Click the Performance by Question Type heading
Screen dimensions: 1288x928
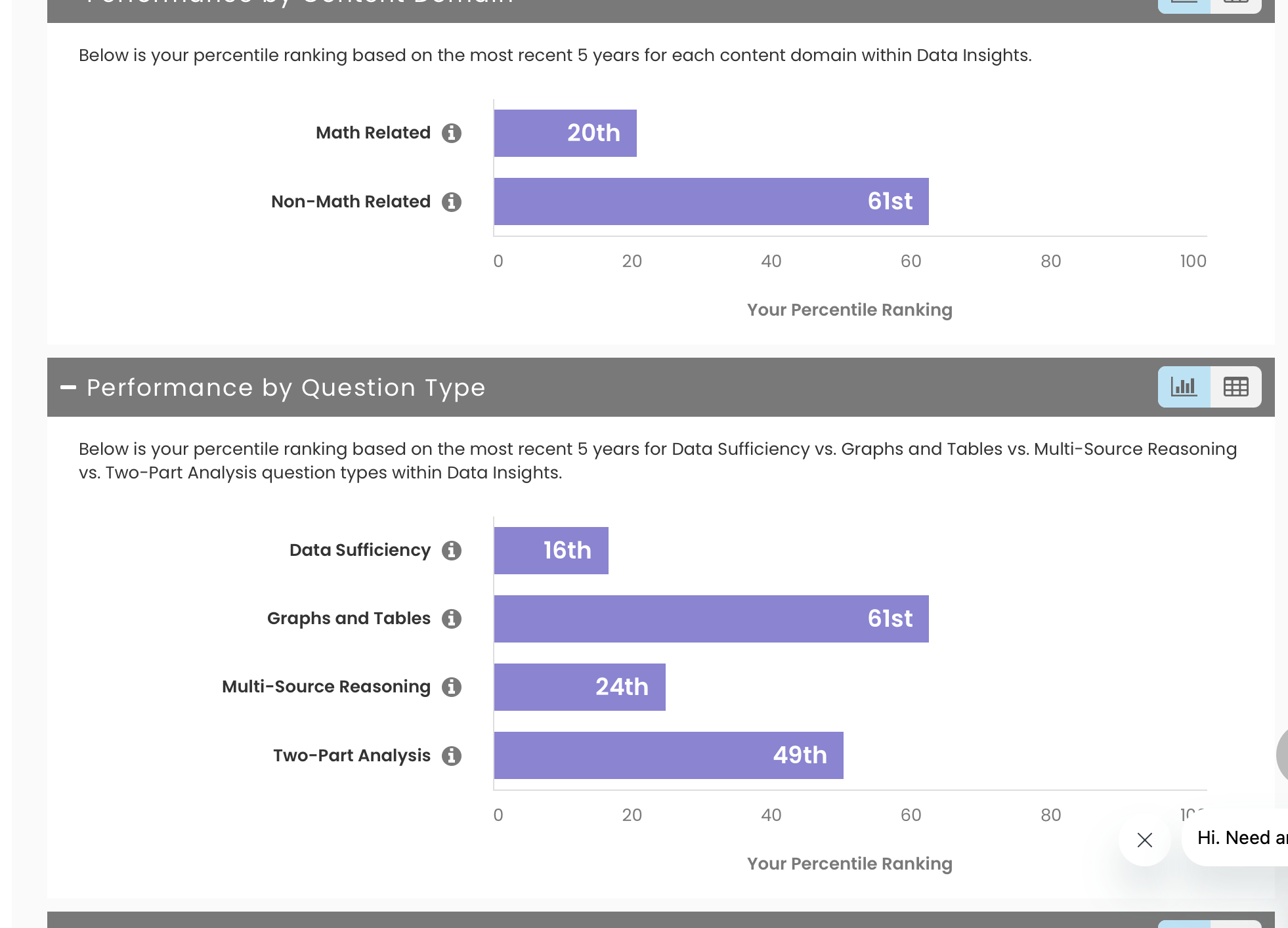pos(286,387)
